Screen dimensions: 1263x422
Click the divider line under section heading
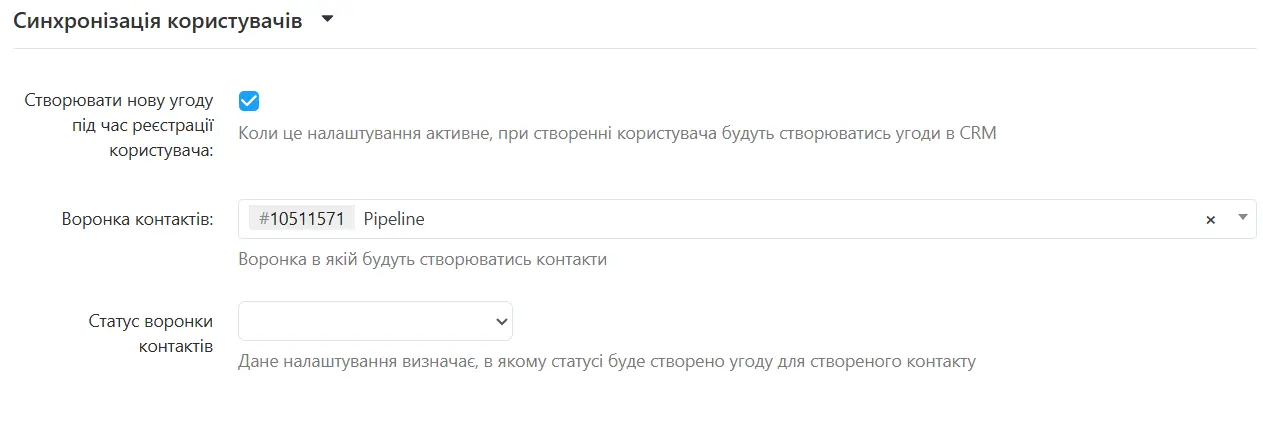click(x=634, y=48)
